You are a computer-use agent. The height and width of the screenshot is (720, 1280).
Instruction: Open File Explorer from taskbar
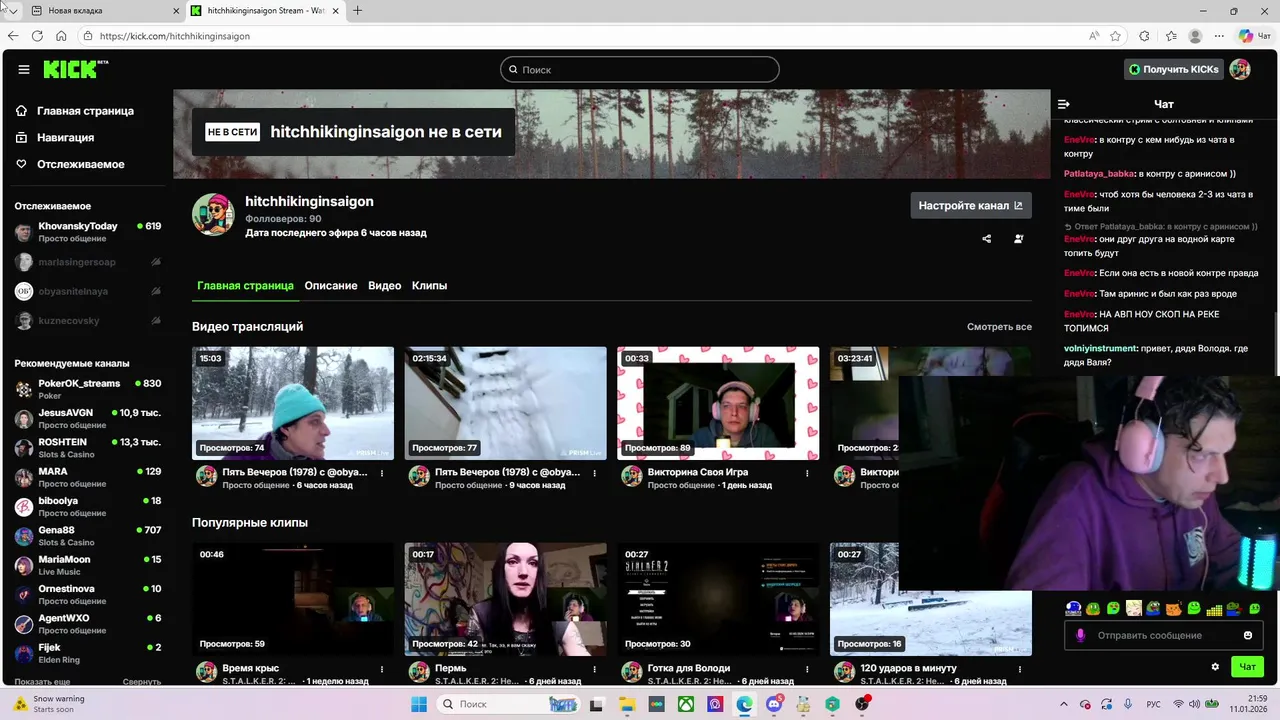click(627, 704)
